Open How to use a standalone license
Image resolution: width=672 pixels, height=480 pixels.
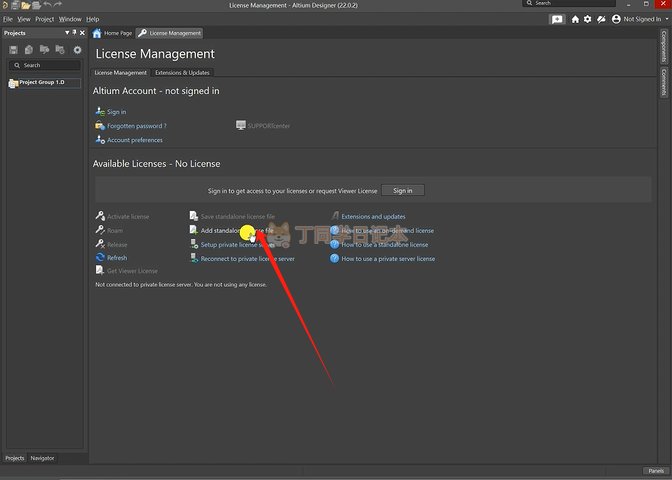[x=385, y=245]
